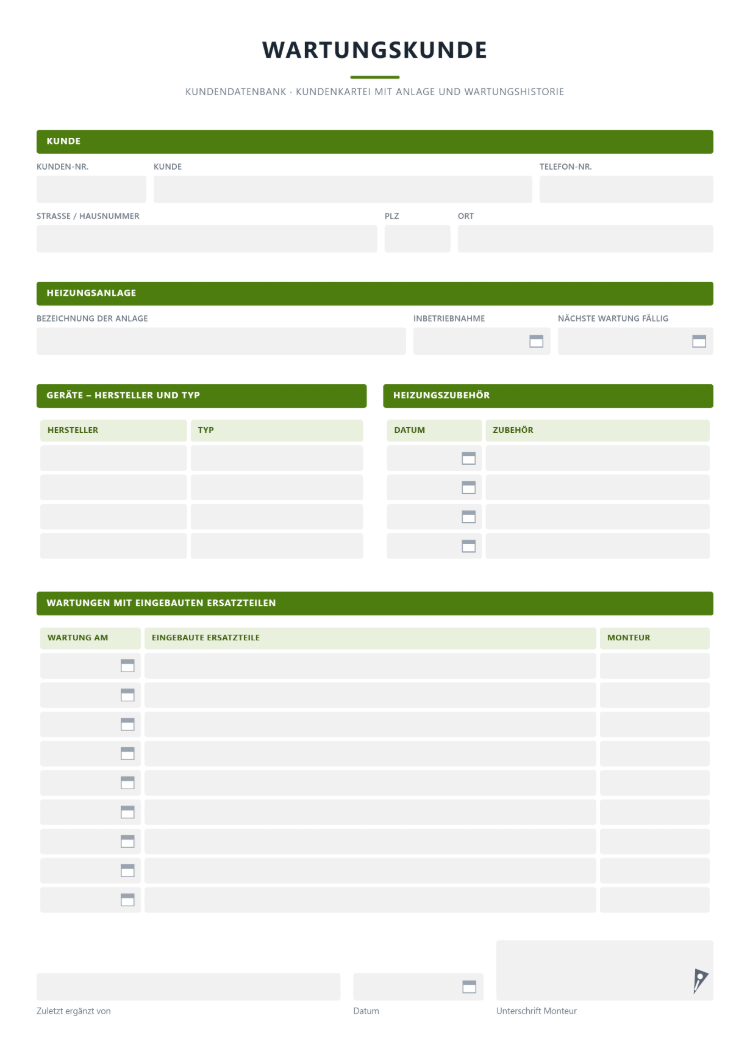
Task: Click the Typ column header
Action: pyautogui.click(x=277, y=431)
